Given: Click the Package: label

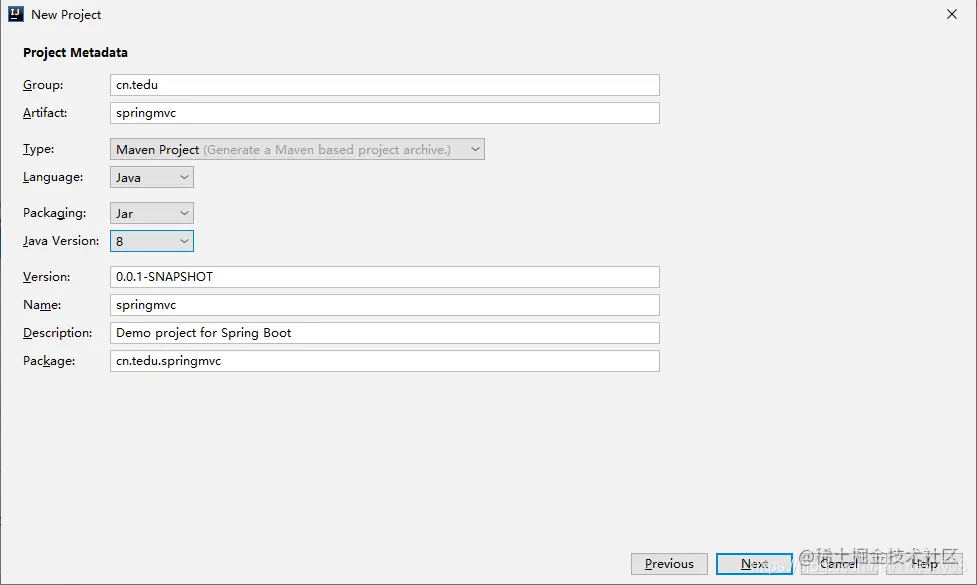Looking at the screenshot, I should coord(49,361).
